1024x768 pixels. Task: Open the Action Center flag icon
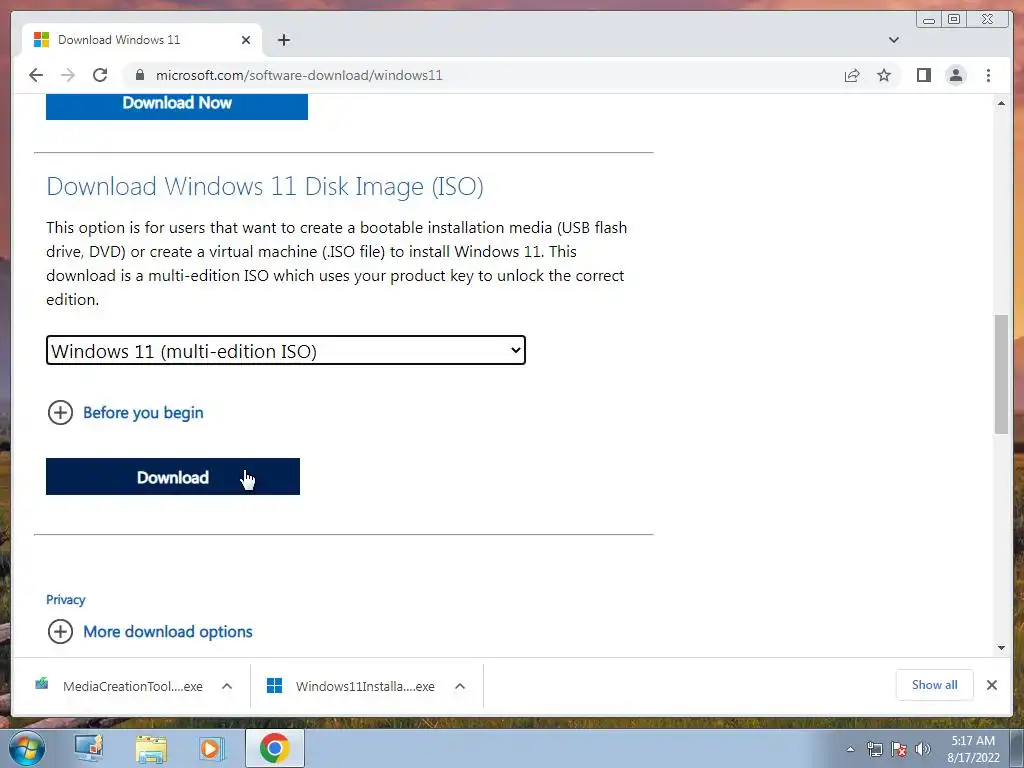tap(899, 749)
